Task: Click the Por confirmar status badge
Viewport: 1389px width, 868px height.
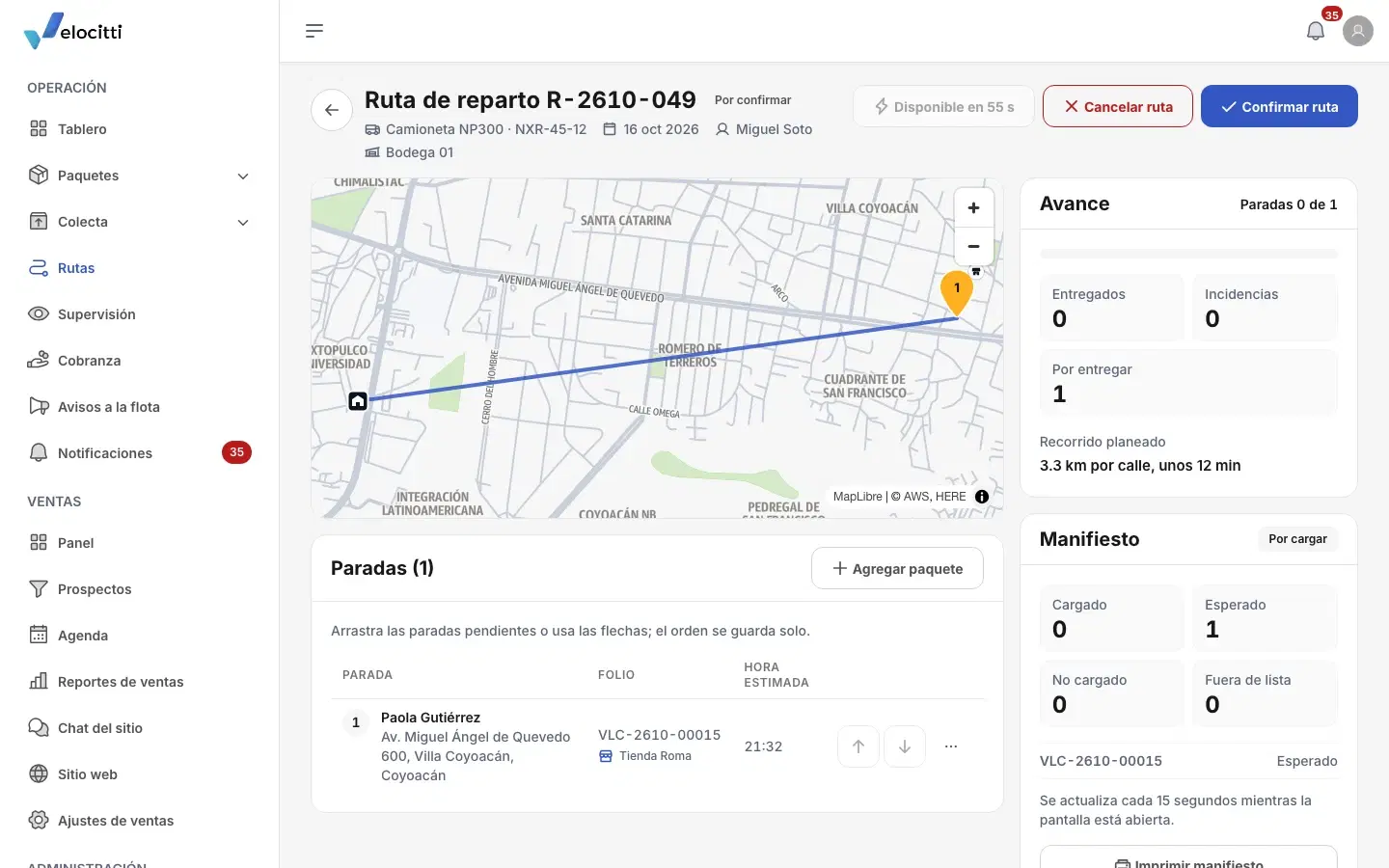Action: point(752,100)
